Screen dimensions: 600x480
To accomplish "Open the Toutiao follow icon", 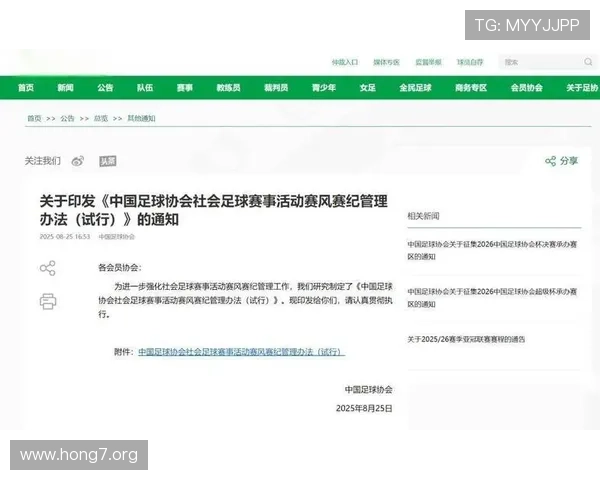I will 108,161.
